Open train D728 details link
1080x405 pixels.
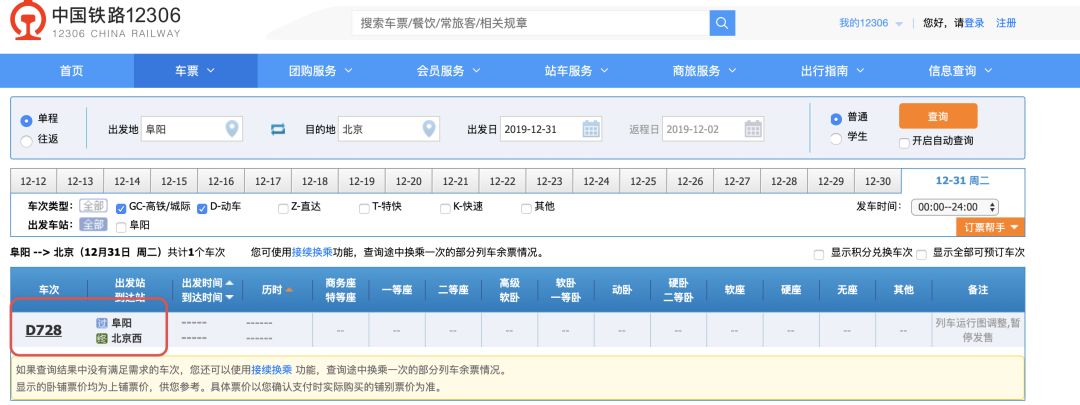click(x=43, y=331)
